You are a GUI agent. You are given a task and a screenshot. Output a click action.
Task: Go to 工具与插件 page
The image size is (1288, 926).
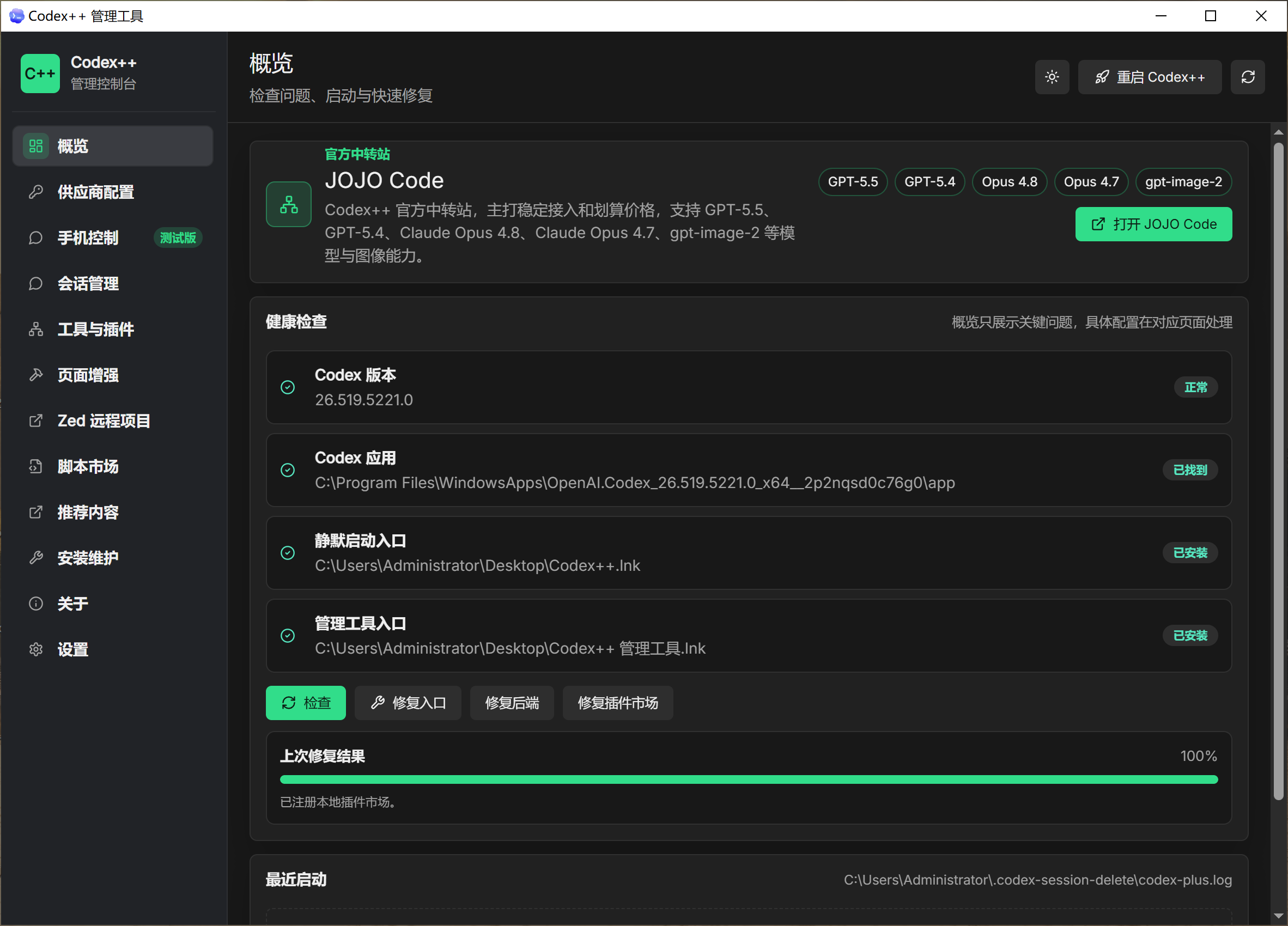coord(112,330)
